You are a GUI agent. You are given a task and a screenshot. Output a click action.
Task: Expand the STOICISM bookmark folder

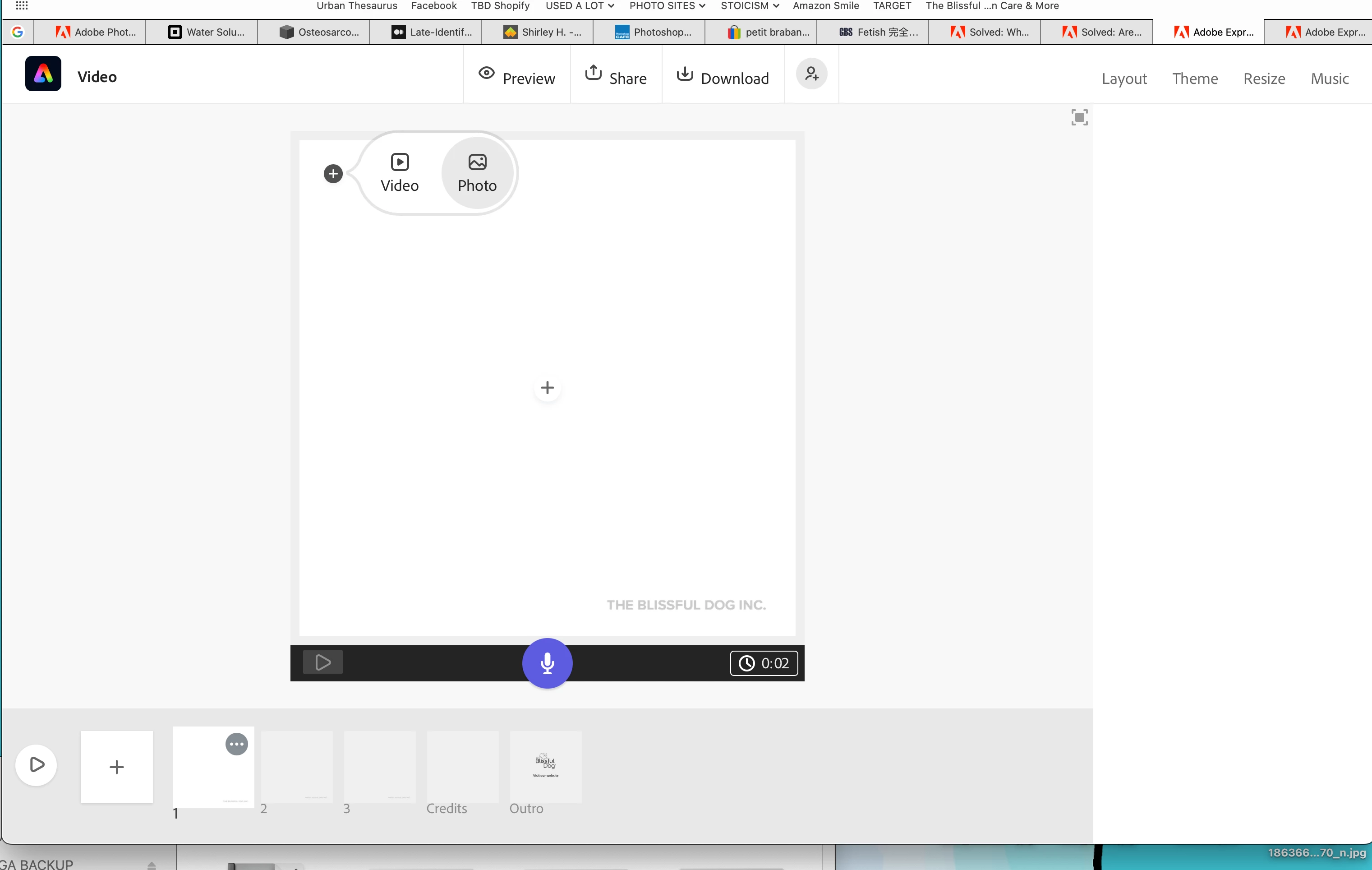coord(749,6)
